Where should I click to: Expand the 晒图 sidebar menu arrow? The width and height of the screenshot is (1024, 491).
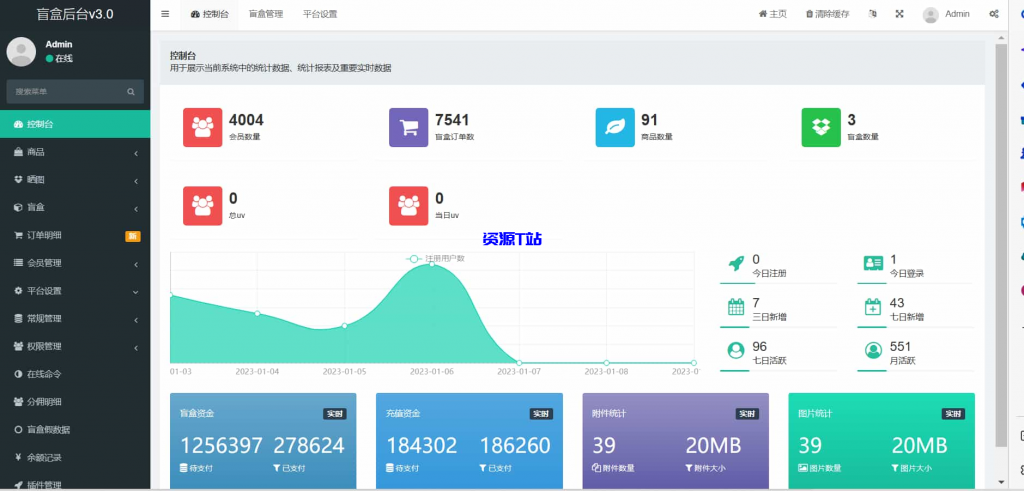(x=136, y=181)
